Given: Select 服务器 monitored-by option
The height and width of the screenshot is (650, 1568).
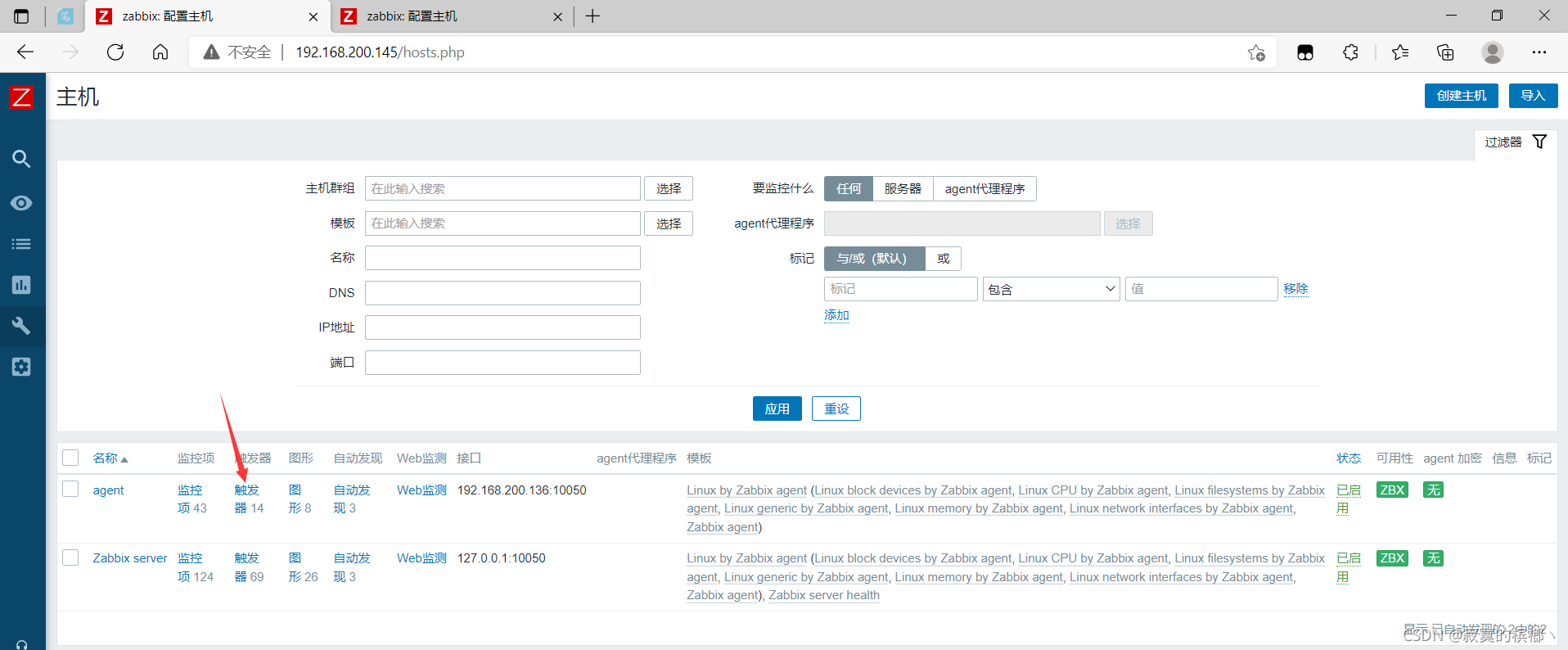Looking at the screenshot, I should 903,189.
